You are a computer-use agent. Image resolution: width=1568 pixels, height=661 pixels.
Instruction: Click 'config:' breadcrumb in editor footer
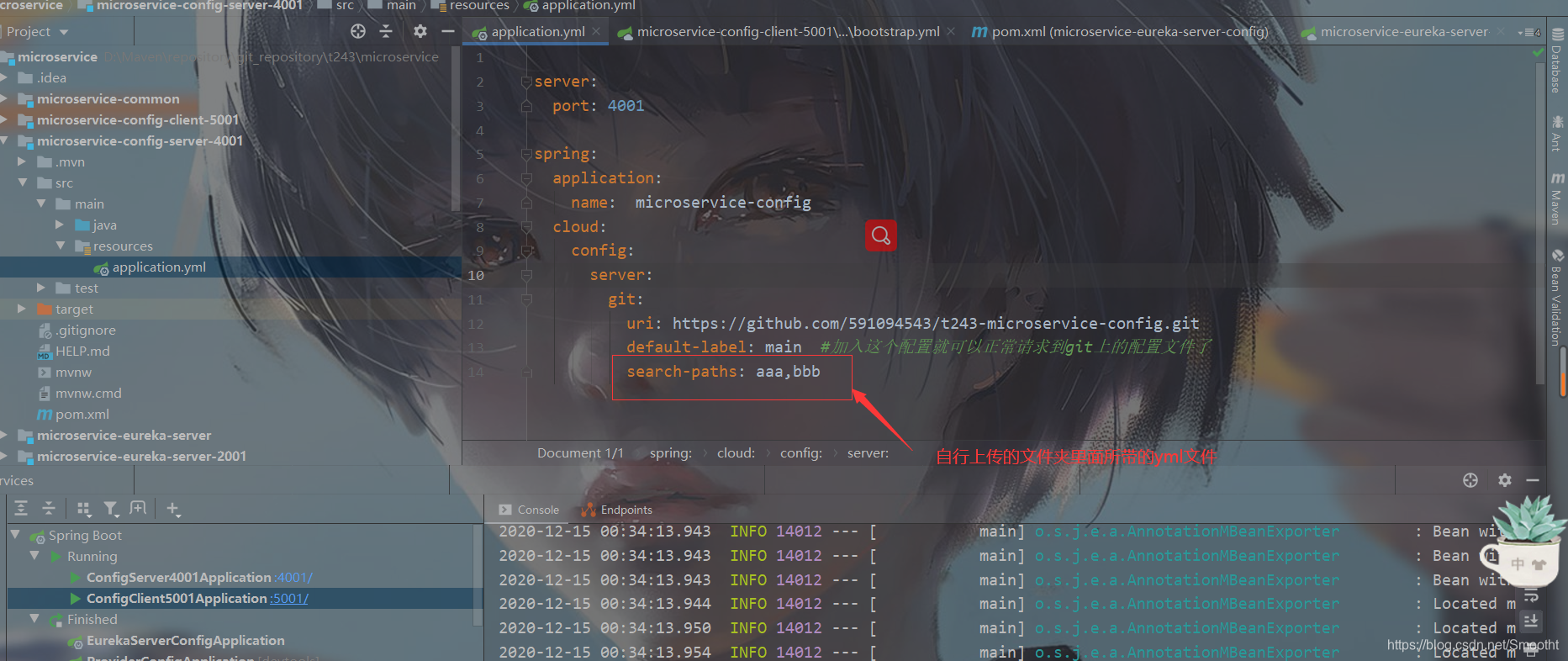800,452
